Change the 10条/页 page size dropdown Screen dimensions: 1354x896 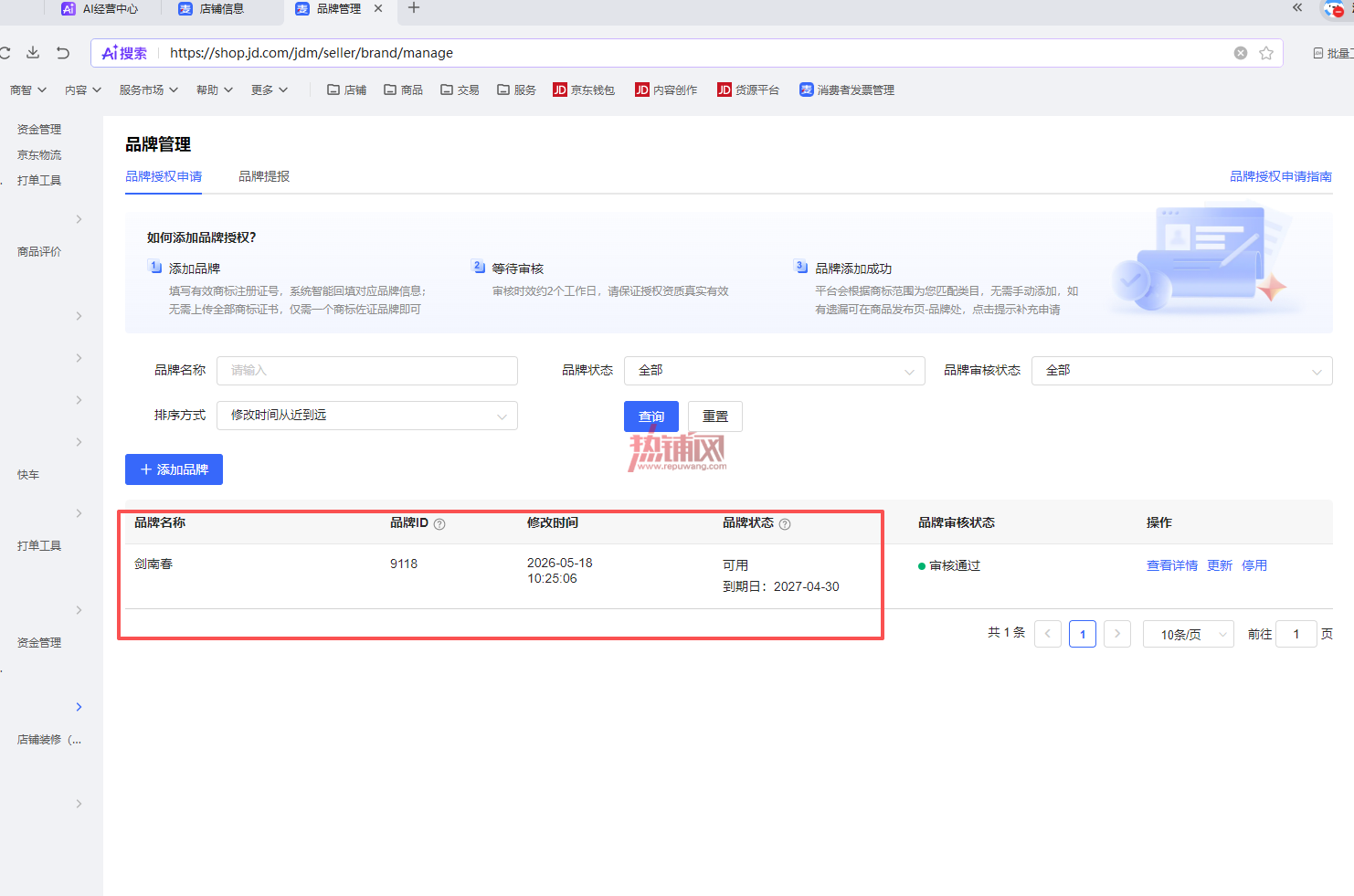coord(1189,634)
